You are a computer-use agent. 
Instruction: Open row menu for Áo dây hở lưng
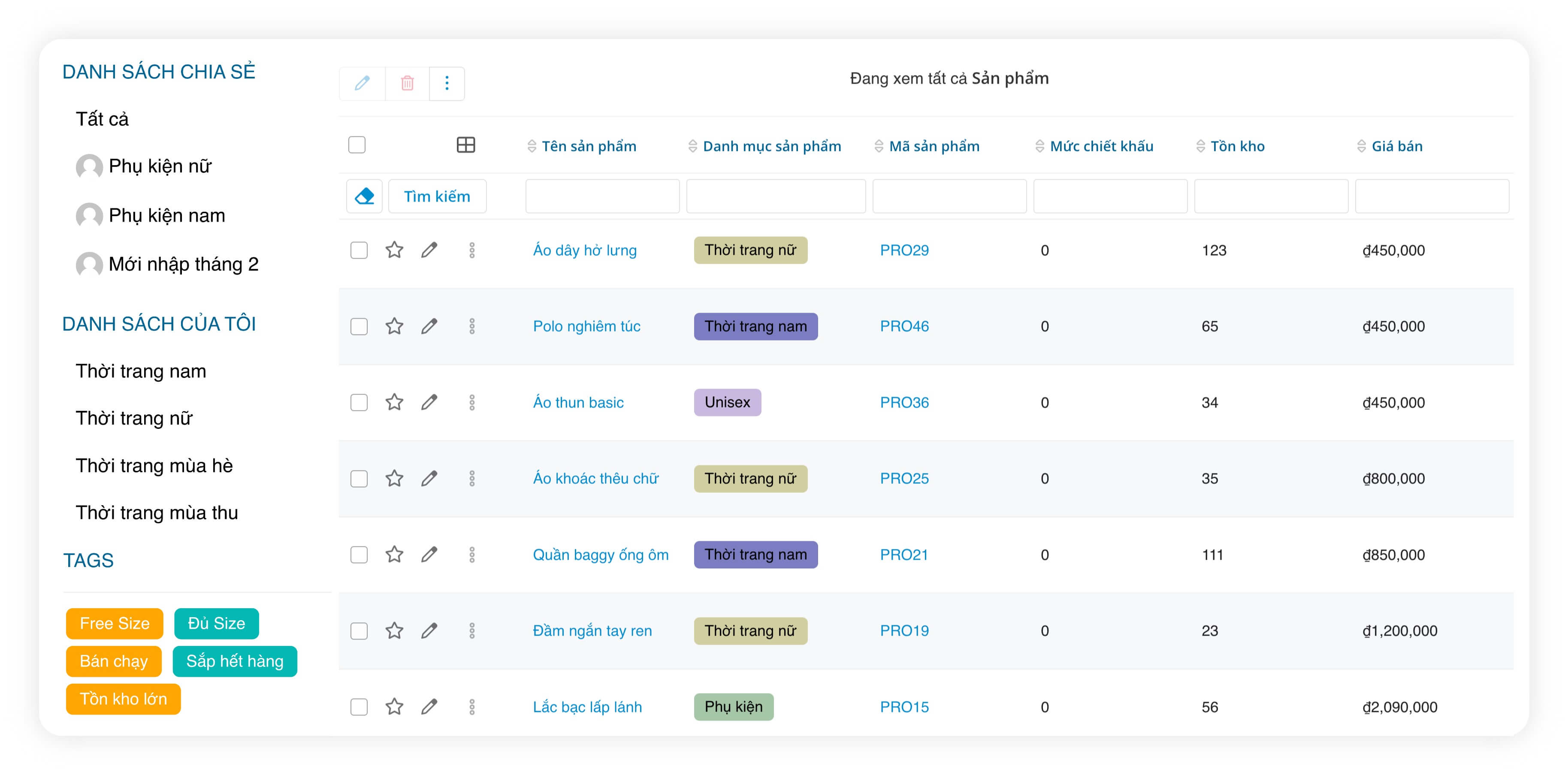tap(472, 250)
